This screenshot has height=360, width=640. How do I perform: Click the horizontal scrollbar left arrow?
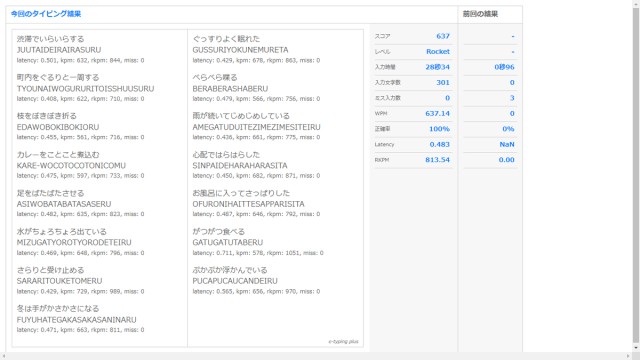click(4, 356)
